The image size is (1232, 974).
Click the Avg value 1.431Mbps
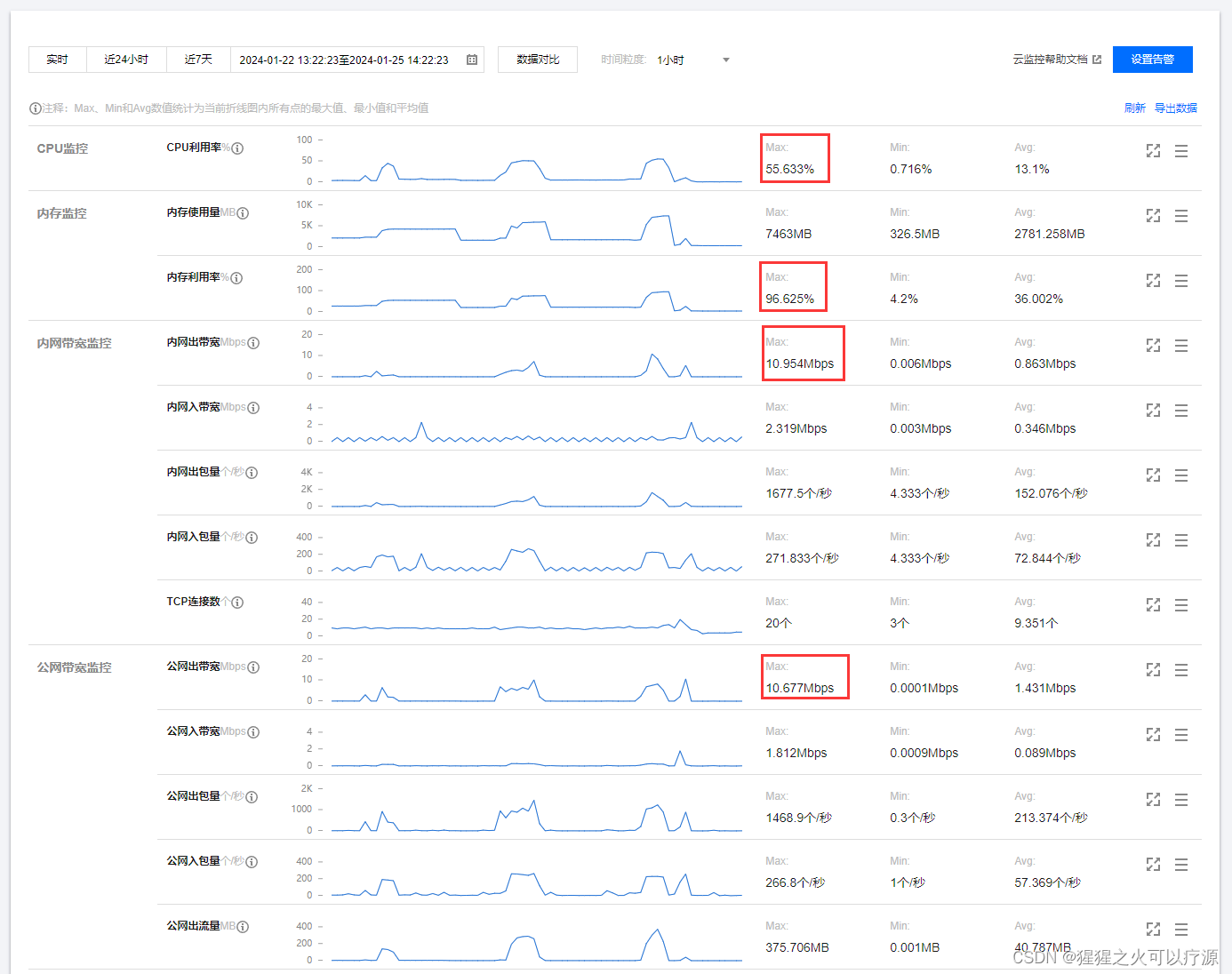click(x=1044, y=688)
